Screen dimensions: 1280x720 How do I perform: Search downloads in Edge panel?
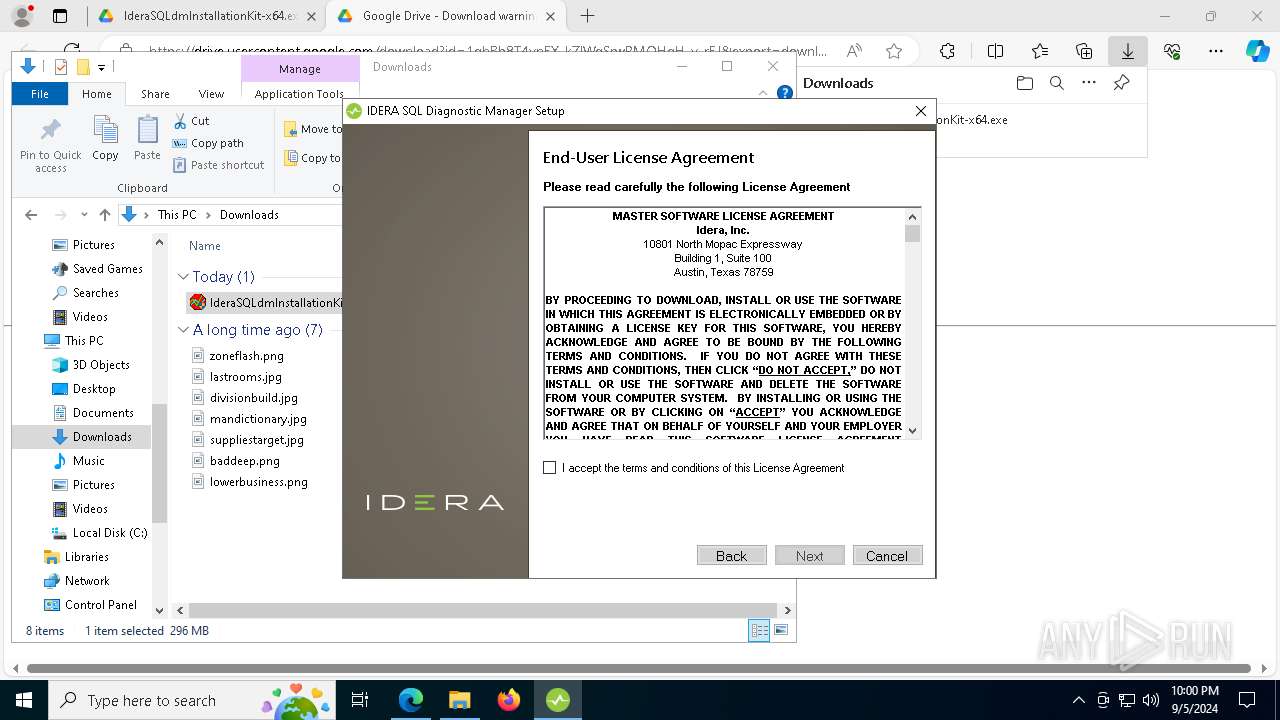tap(1056, 83)
